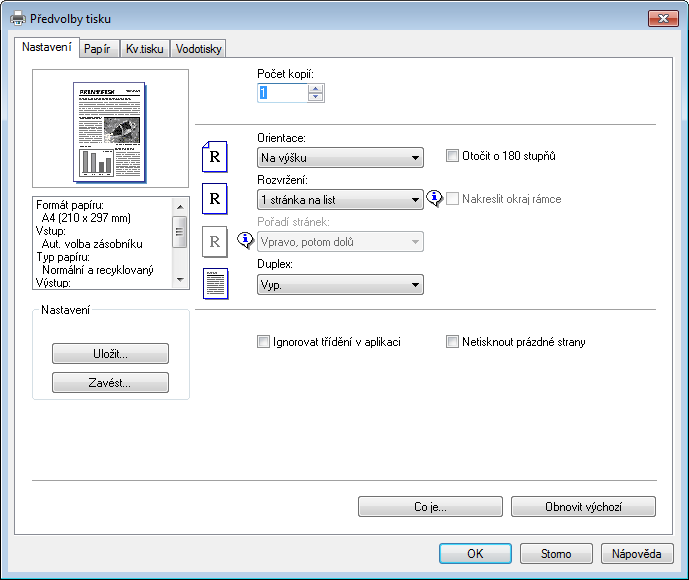Click the layout R page icon beside Rozvržení
The width and height of the screenshot is (689, 580).
[x=214, y=199]
